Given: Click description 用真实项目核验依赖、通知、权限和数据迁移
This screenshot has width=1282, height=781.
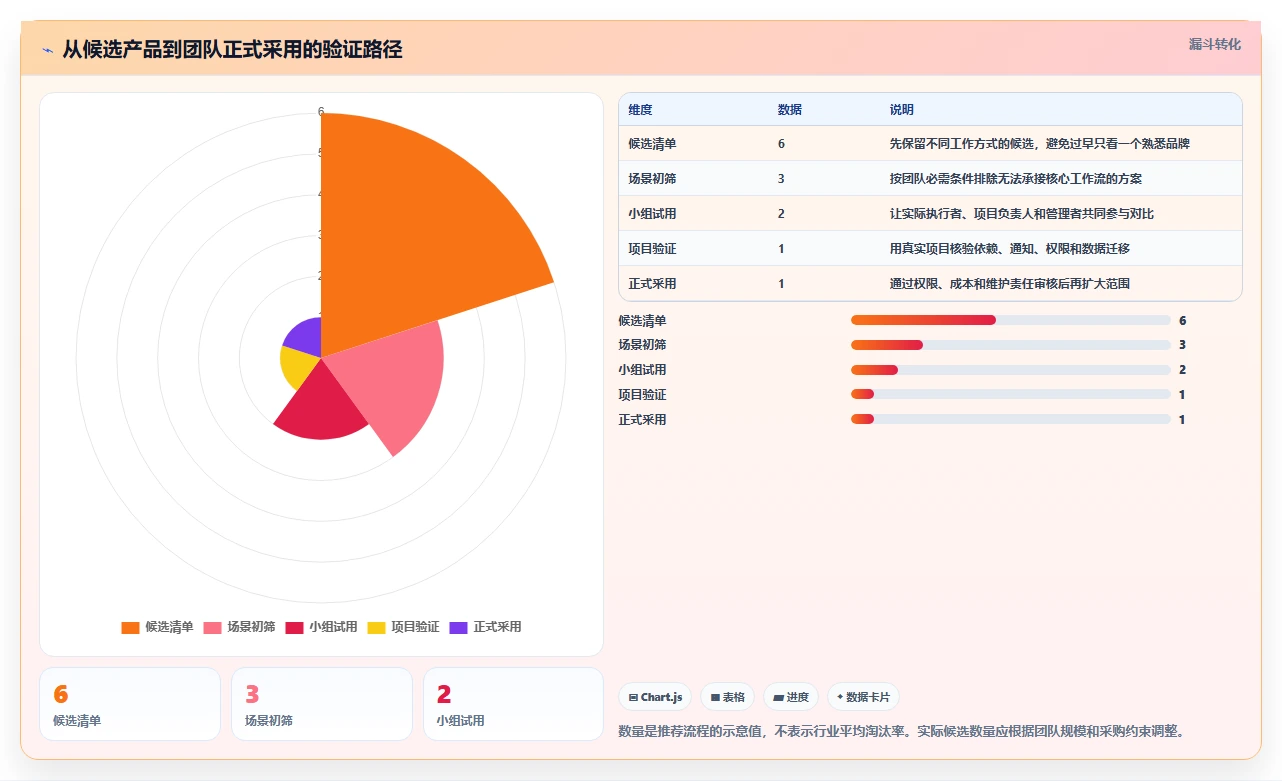Looking at the screenshot, I should (1010, 249).
